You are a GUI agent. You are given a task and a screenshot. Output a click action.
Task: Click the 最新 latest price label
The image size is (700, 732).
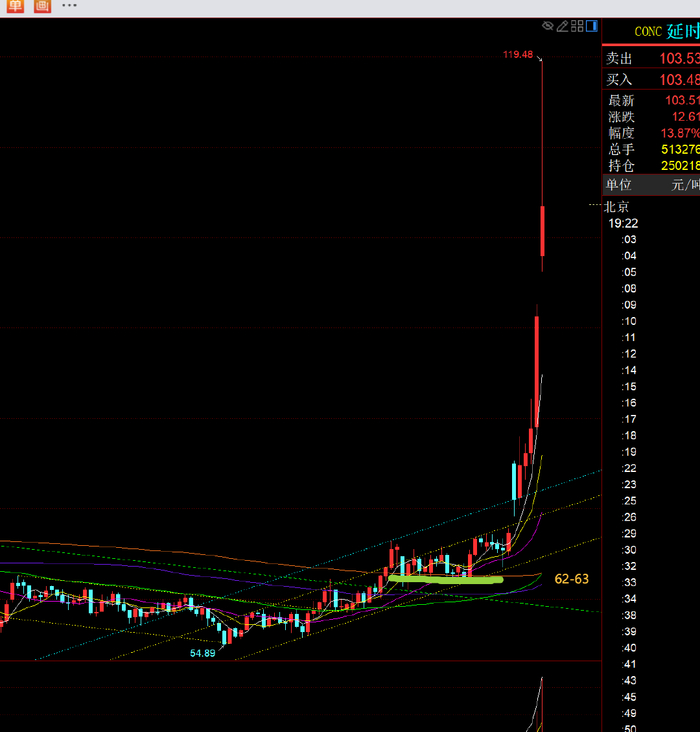pos(621,100)
